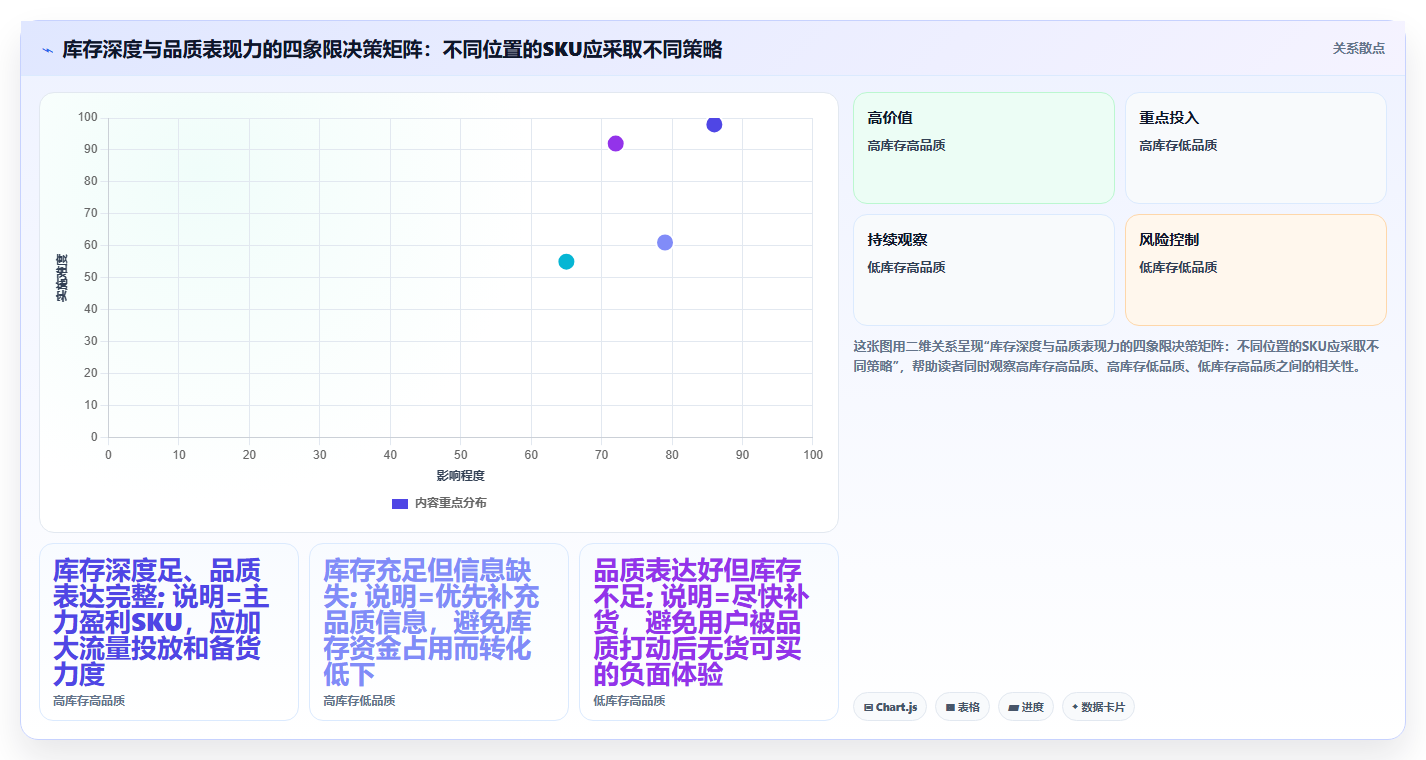
Task: Open the 风险控制 quadrant card
Action: (x=1255, y=270)
